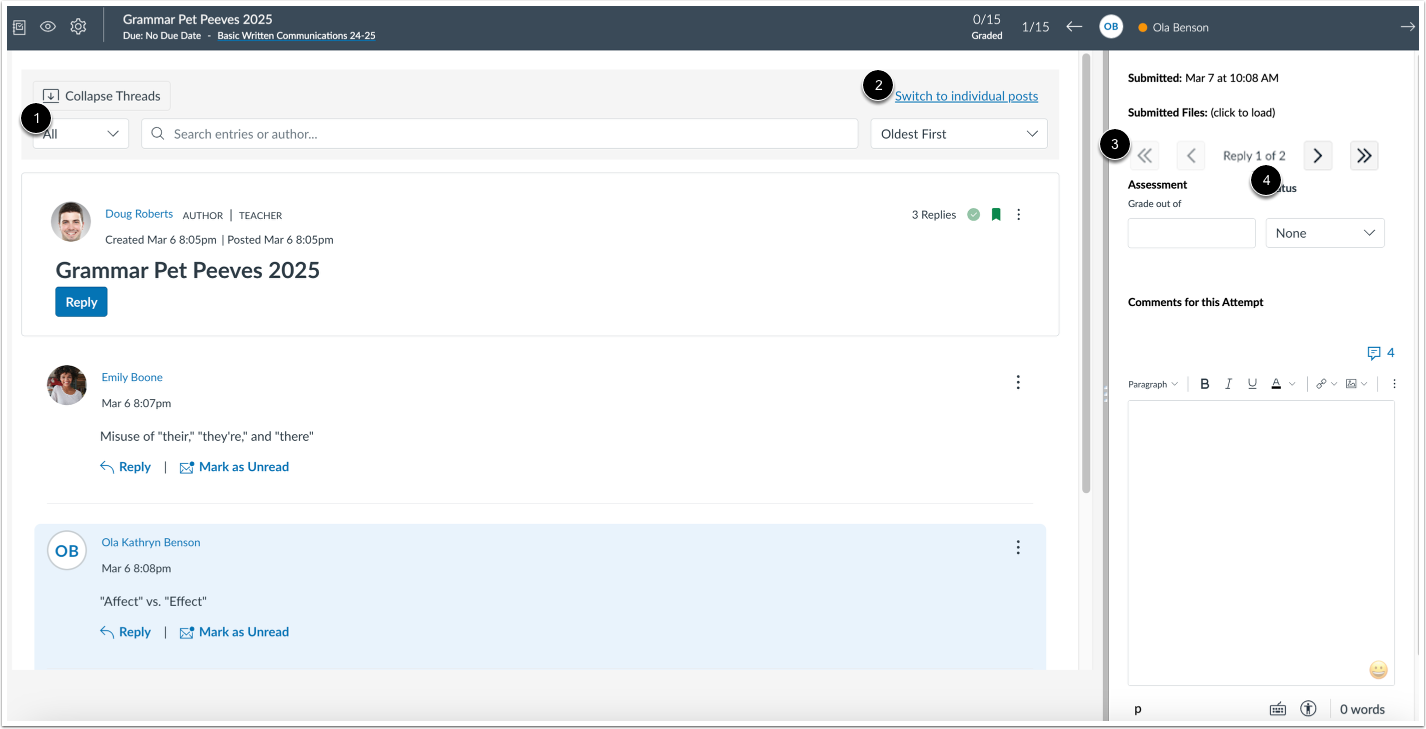Click Basic Written Communications 24-25 course link

point(297,35)
